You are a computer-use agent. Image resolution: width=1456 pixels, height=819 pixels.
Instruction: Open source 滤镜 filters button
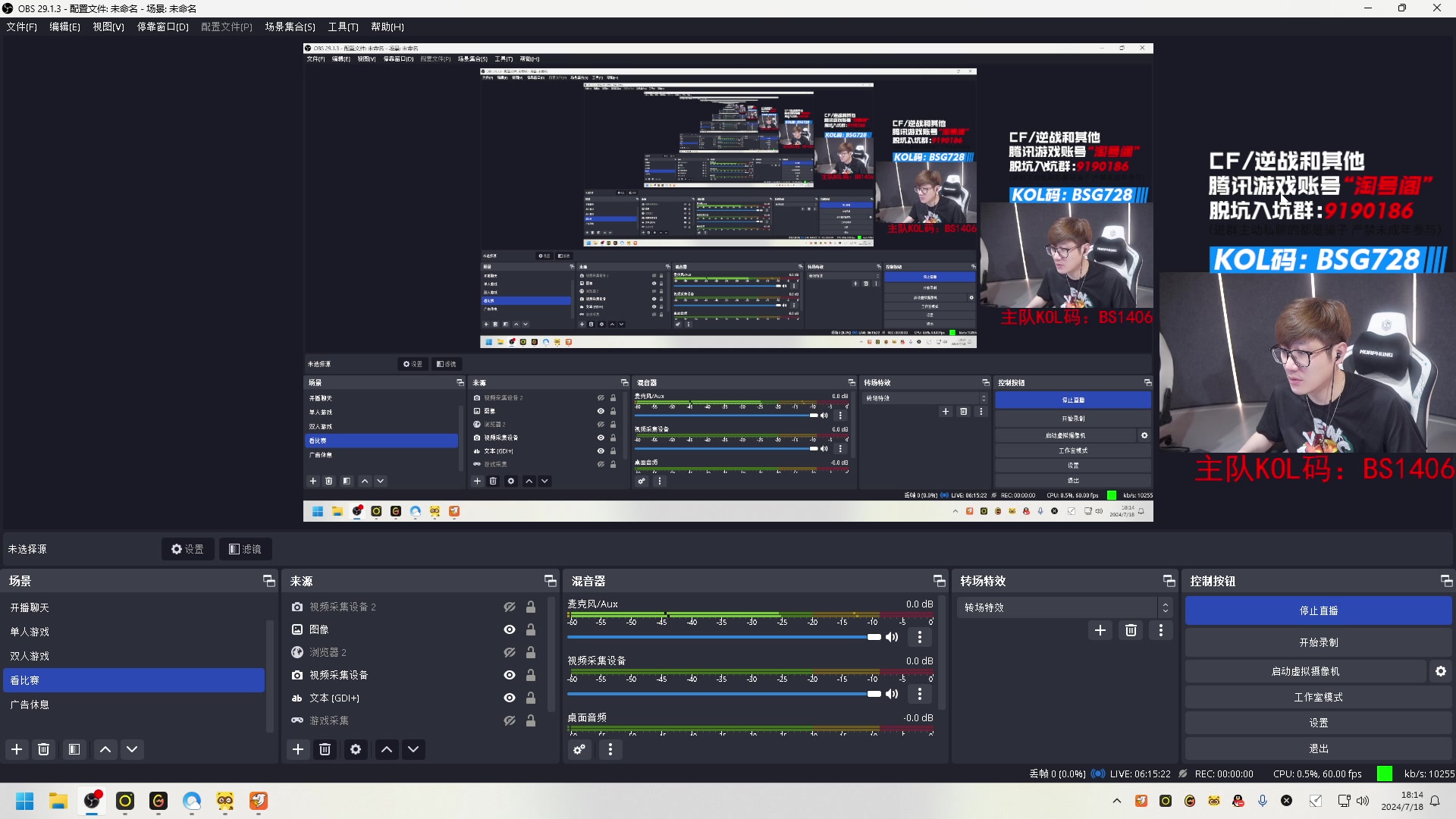tap(245, 549)
